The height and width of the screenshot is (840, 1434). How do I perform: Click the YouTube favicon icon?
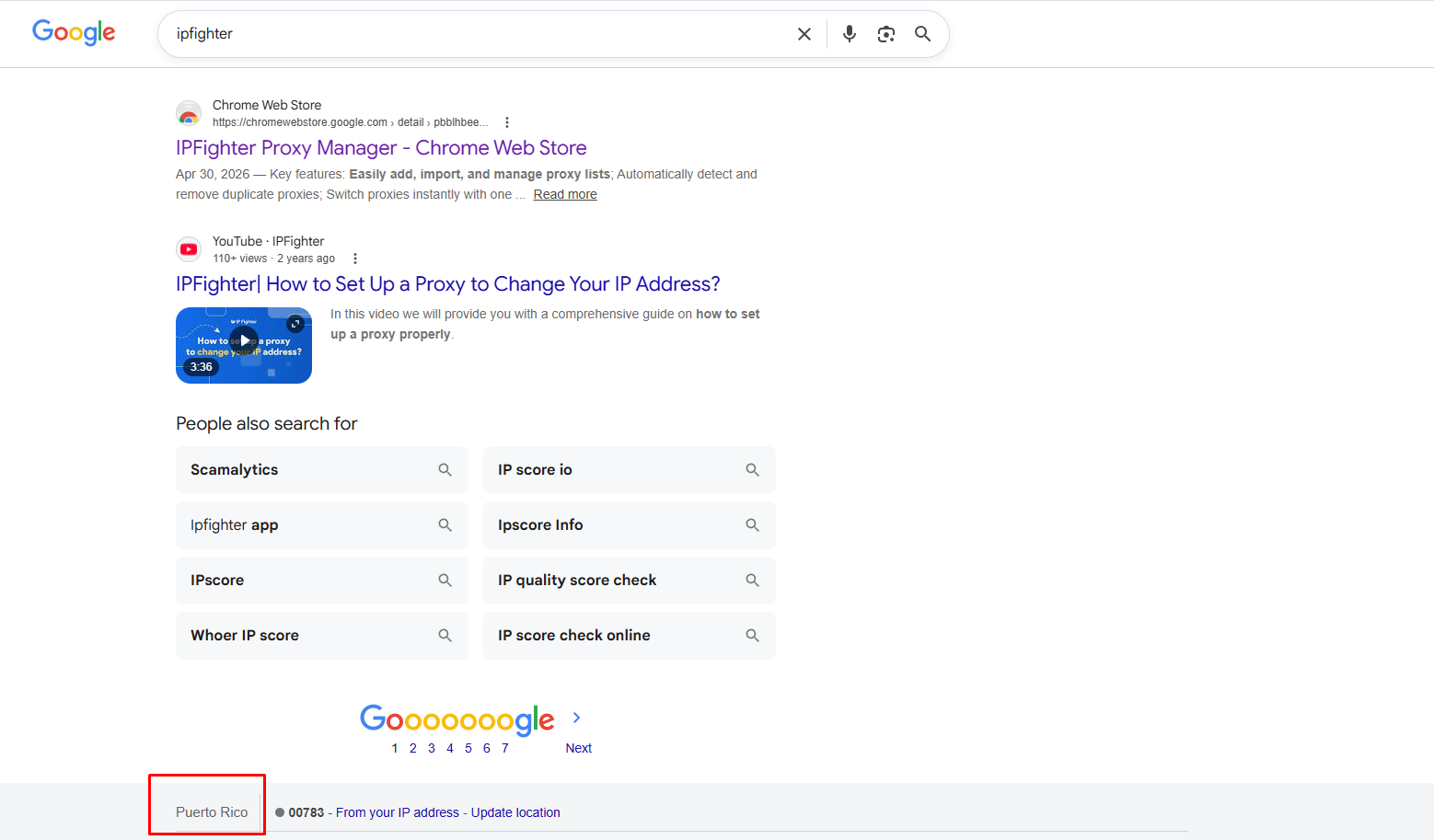189,249
